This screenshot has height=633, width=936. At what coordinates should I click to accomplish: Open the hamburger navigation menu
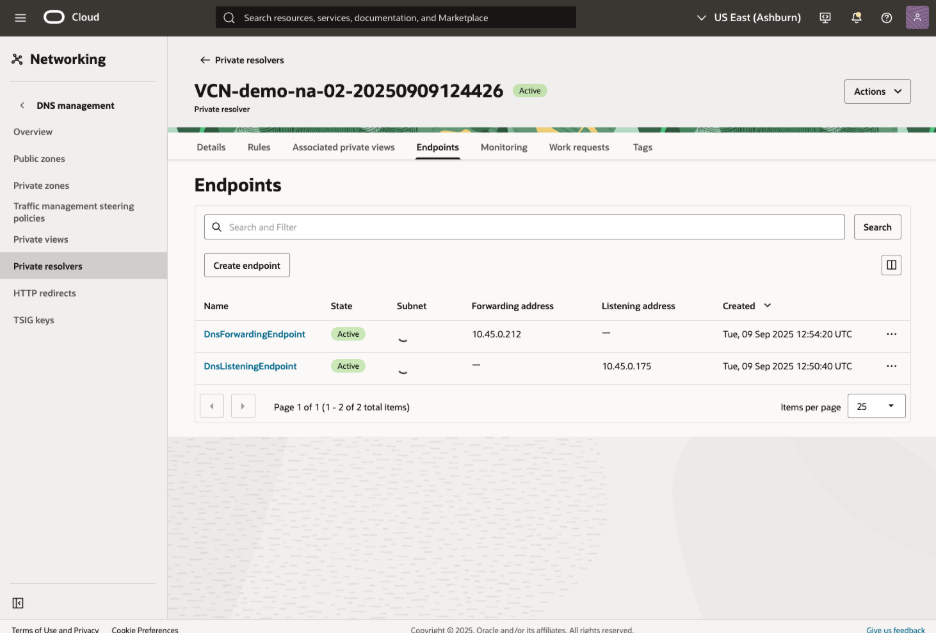(x=20, y=17)
